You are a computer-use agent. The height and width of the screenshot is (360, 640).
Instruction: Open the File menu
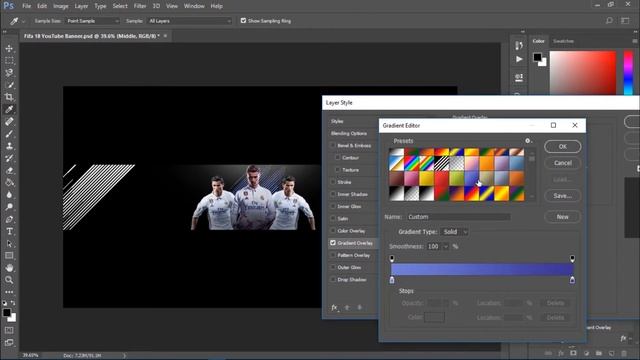point(27,6)
